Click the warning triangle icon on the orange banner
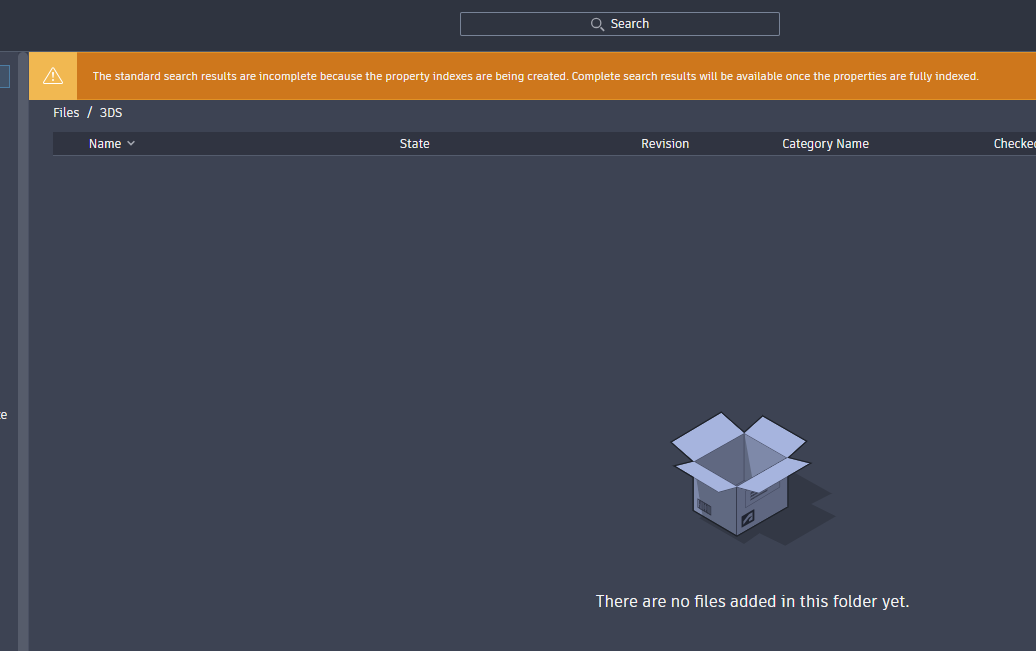The width and height of the screenshot is (1036, 651). pyautogui.click(x=52, y=75)
